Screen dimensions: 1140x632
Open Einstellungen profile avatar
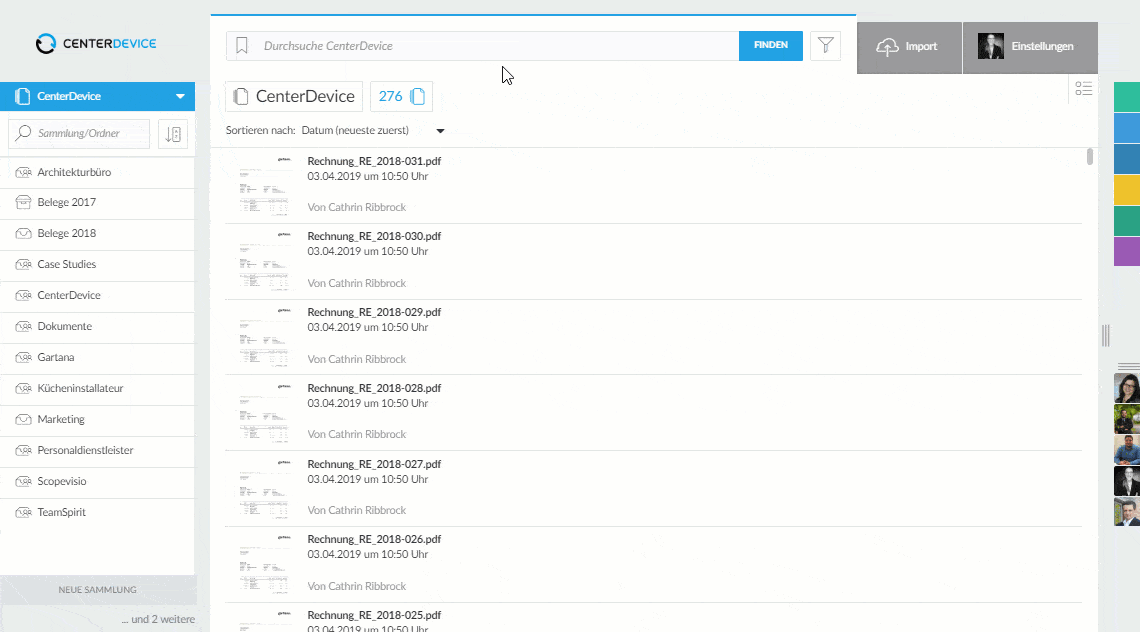990,47
